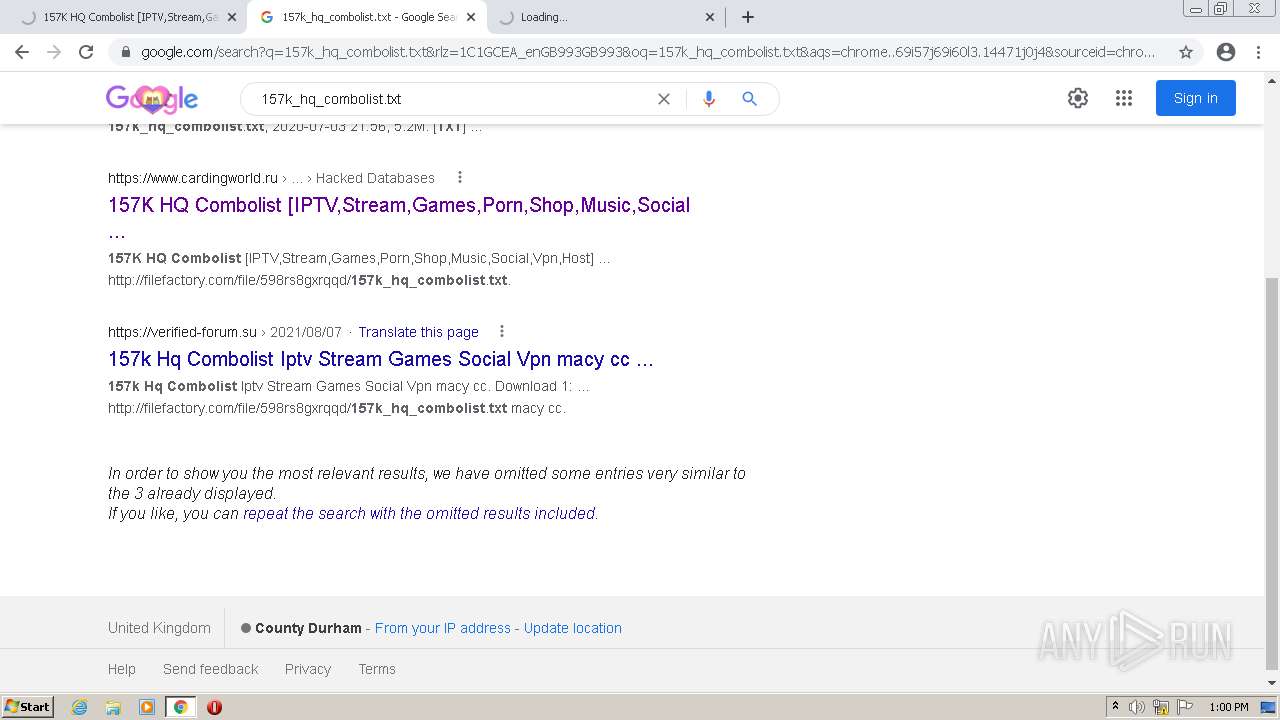Click the County Durham location text
This screenshot has width=1280, height=720.
(308, 628)
